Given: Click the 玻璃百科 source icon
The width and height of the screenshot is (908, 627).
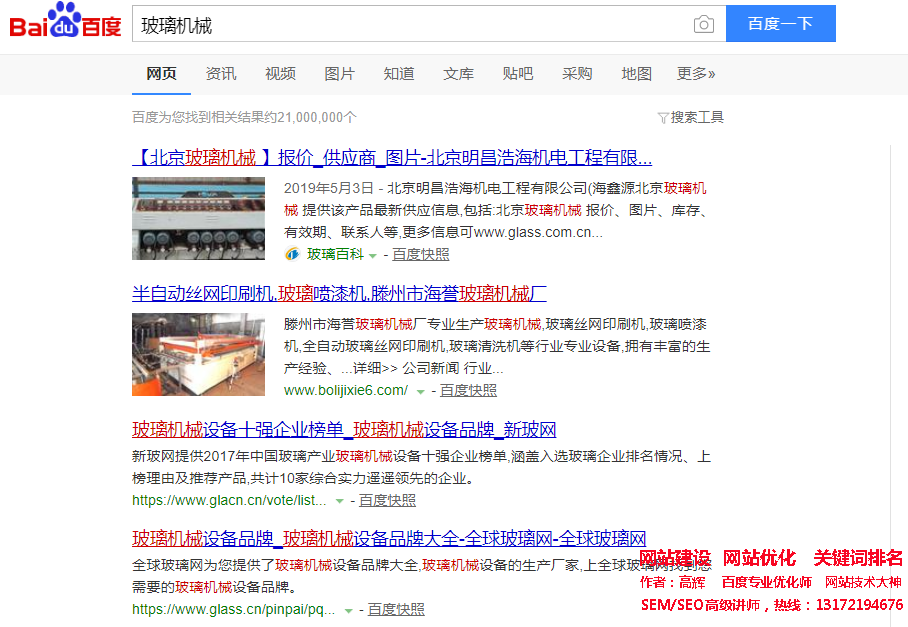Looking at the screenshot, I should click(x=292, y=254).
